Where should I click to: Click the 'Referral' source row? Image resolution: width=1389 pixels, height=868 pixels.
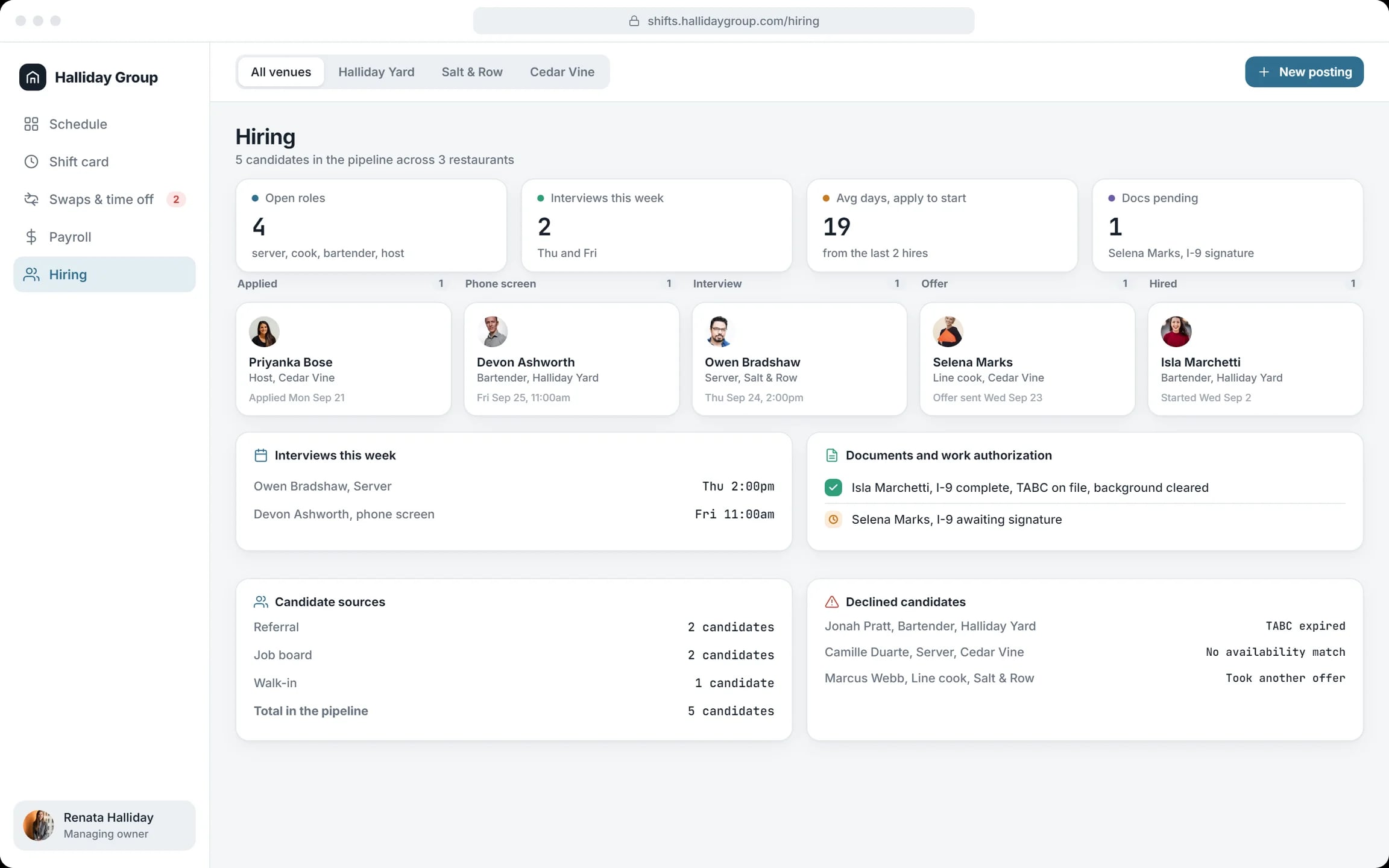514,627
